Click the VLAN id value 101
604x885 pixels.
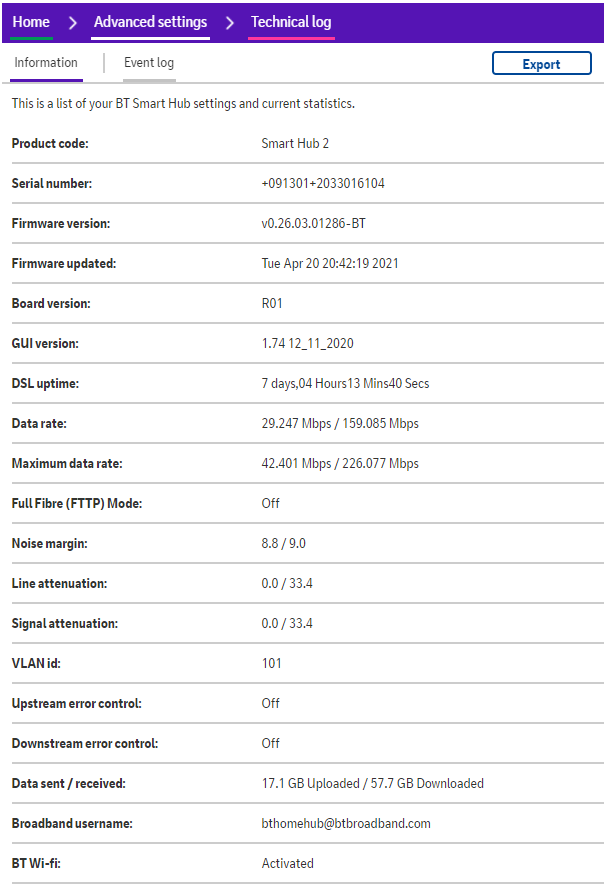(x=272, y=664)
